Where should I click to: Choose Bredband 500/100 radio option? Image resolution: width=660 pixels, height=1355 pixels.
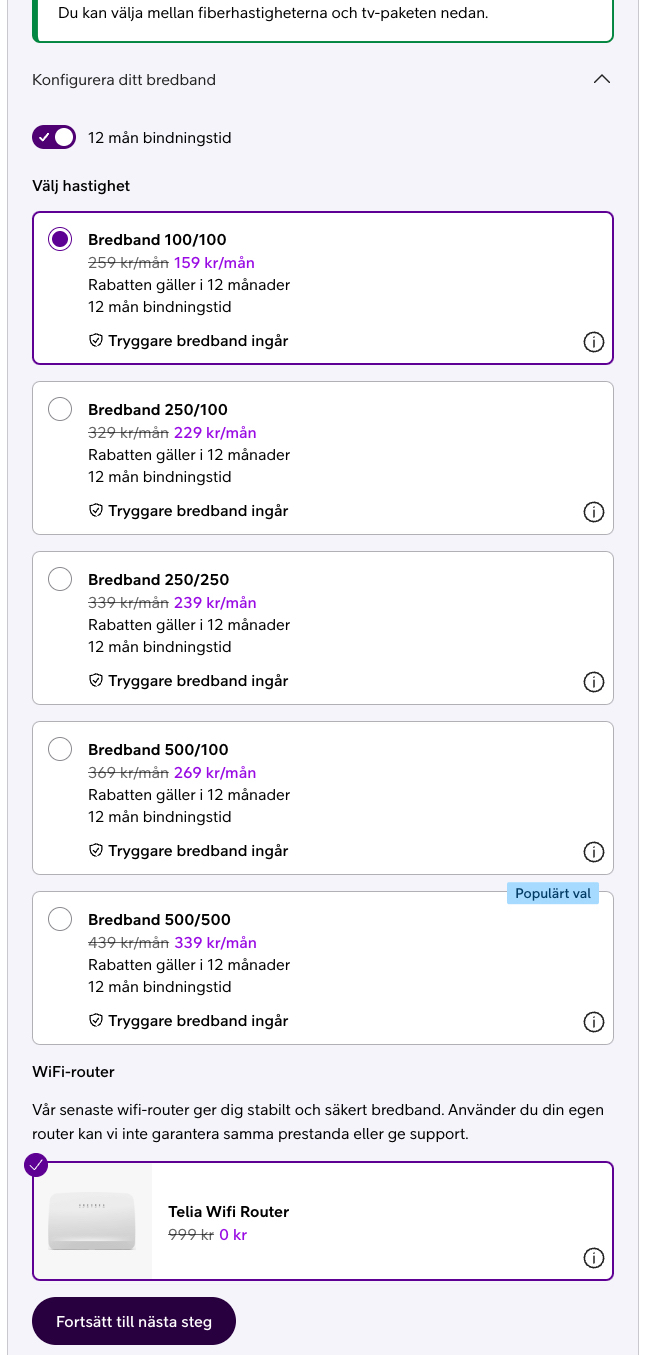coord(60,749)
